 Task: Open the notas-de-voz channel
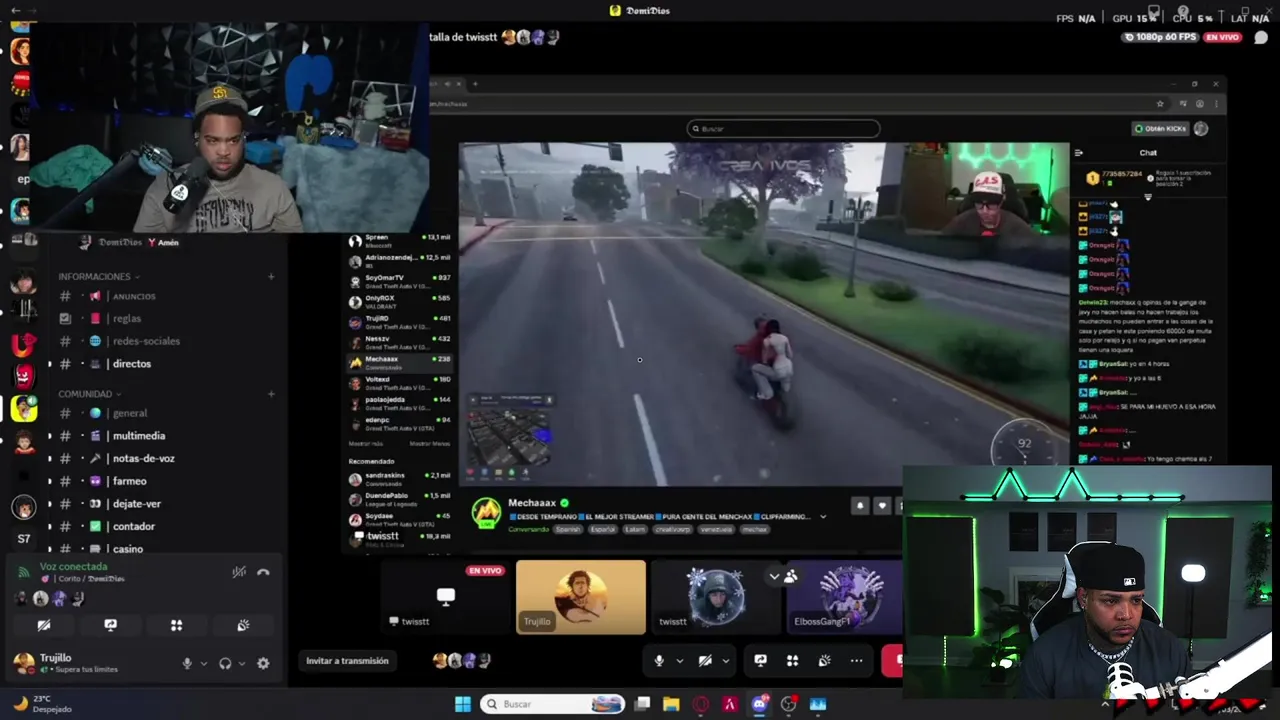coord(166,458)
